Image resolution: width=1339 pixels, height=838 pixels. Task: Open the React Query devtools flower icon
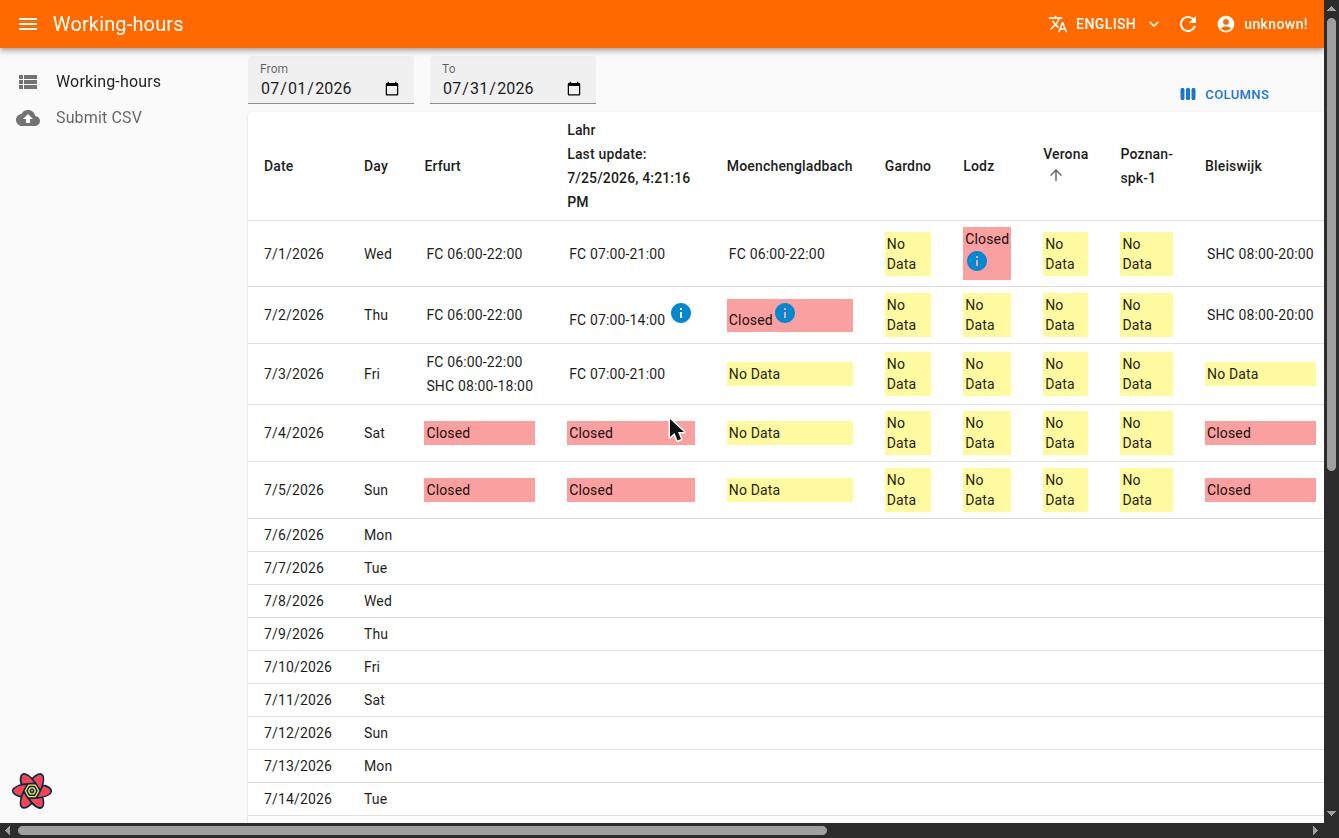[32, 791]
